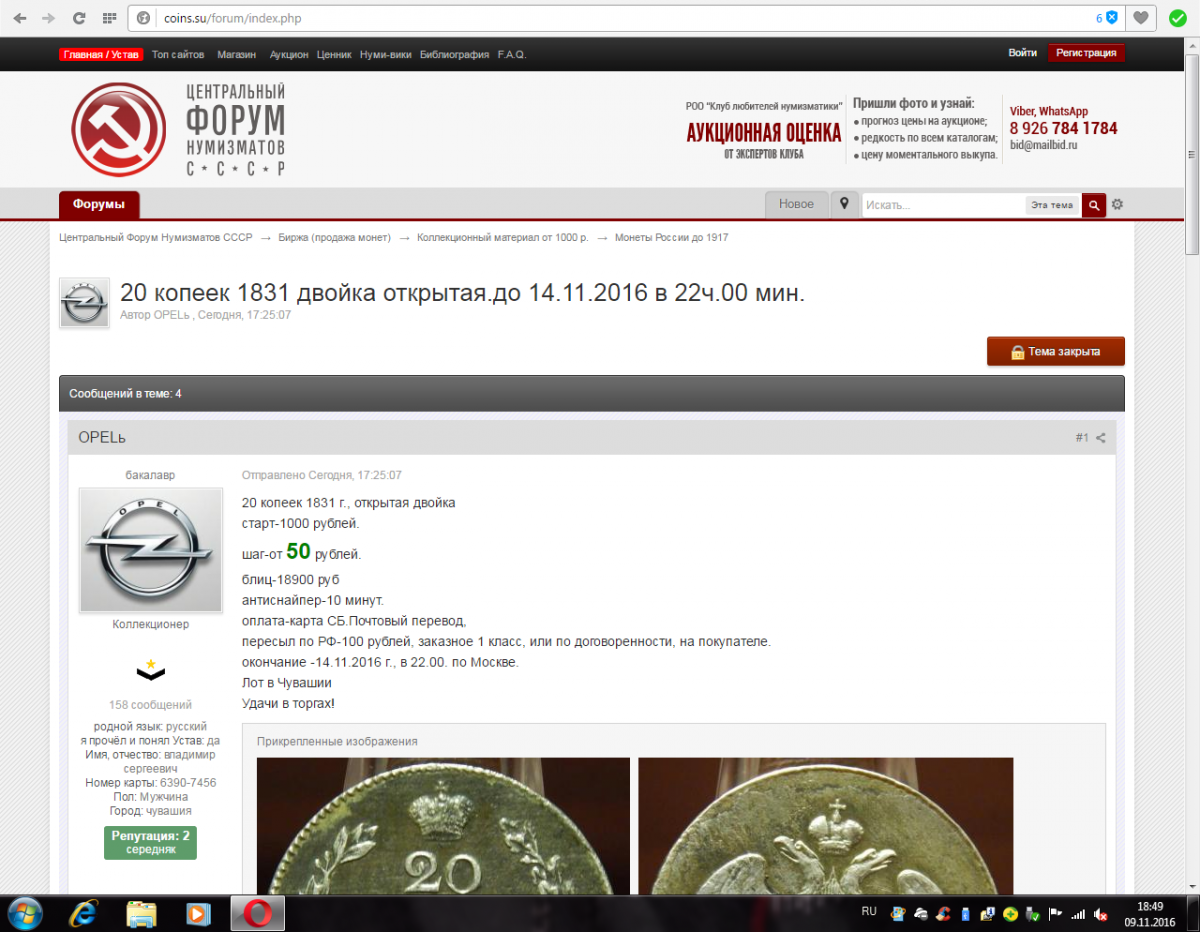
Task: Click the share icon next to #1
Action: [x=1100, y=438]
